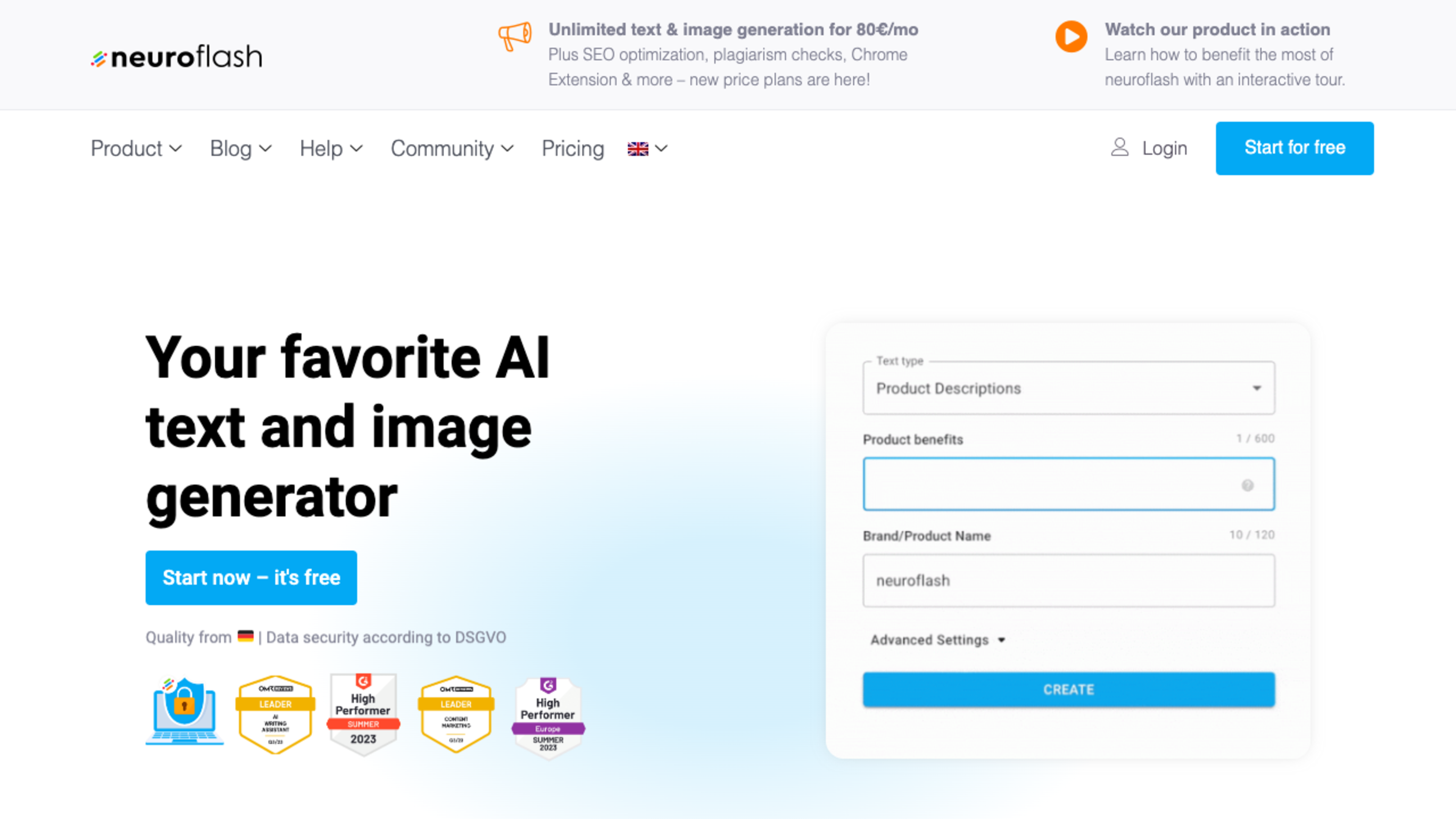Open the Pricing menu item
Image resolution: width=1456 pixels, height=819 pixels.
pos(572,148)
